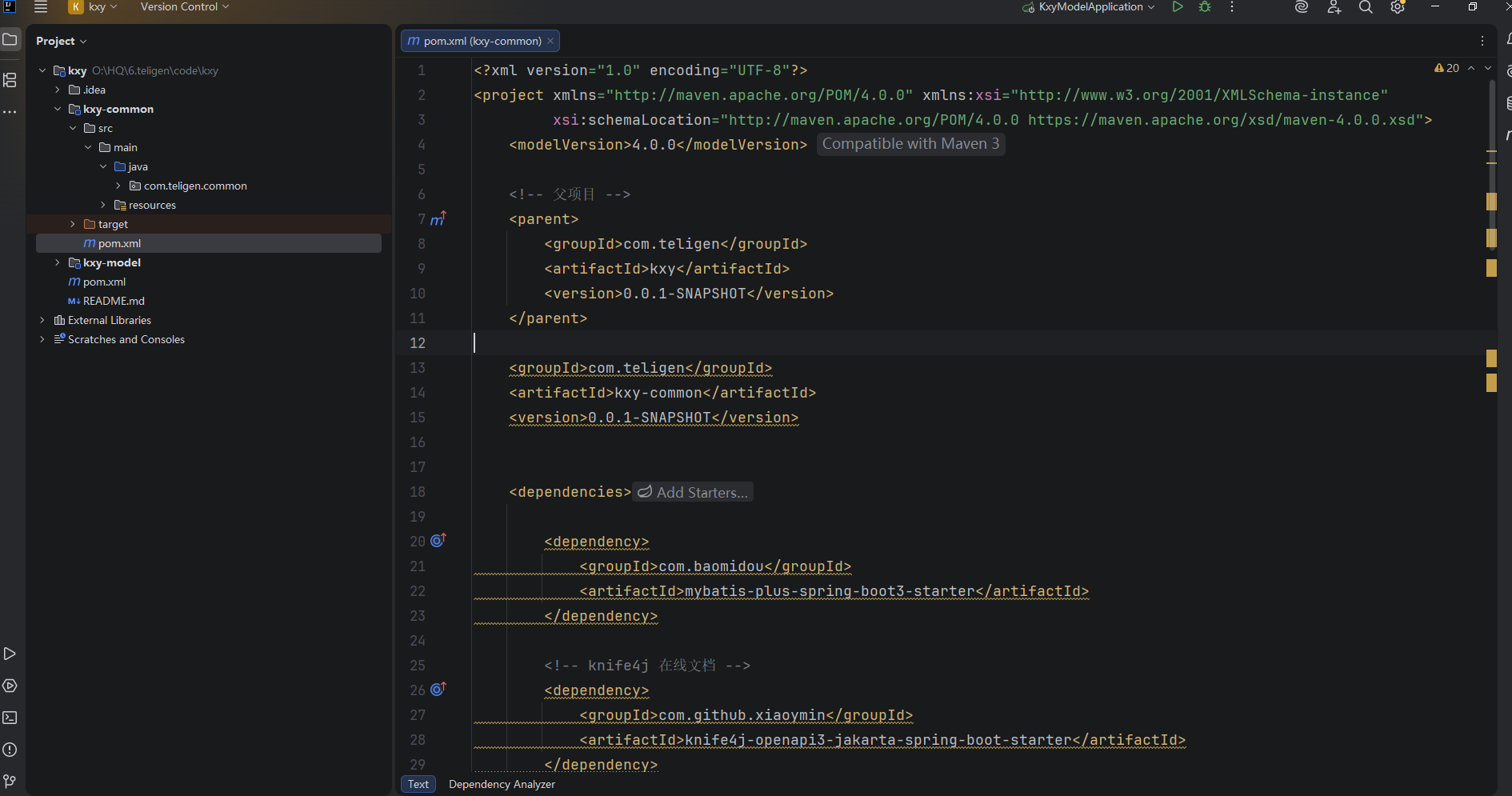Collapse the kxy-common module node
1512x796 pixels.
pos(58,109)
